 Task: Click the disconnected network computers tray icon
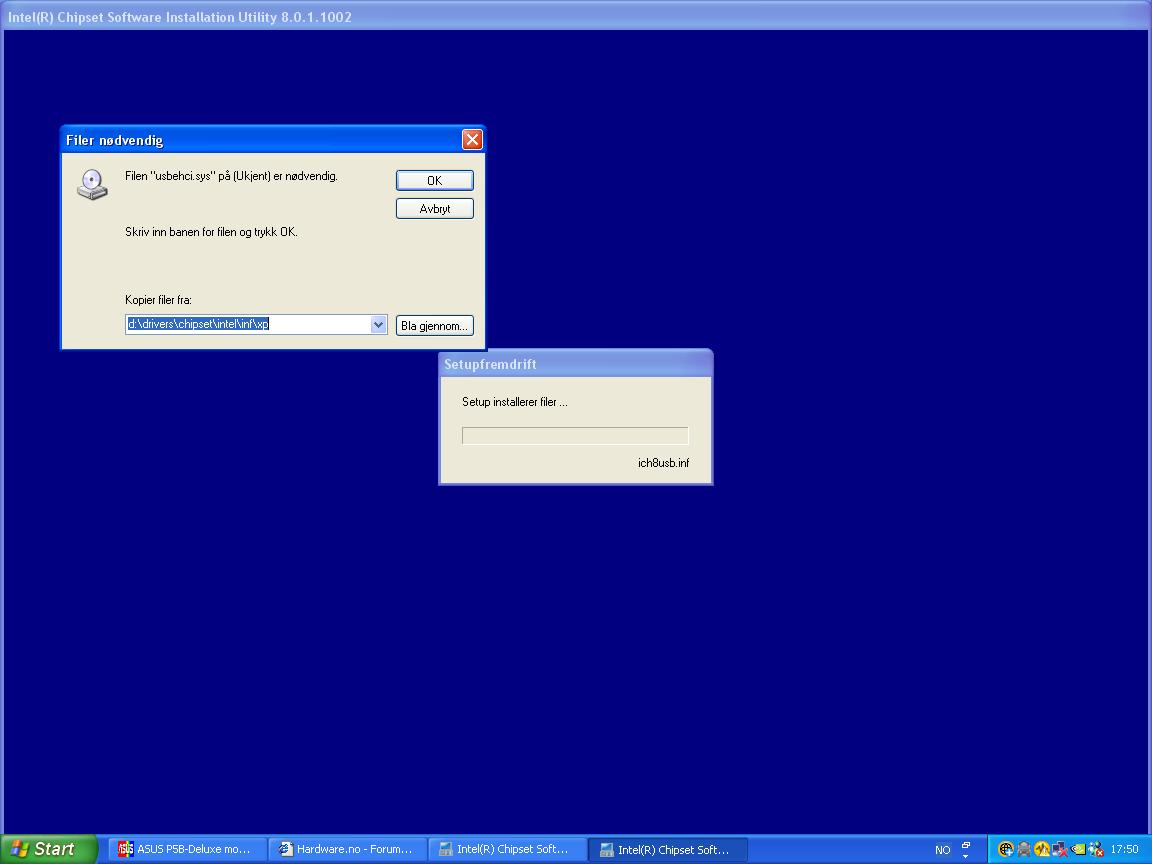point(1059,849)
